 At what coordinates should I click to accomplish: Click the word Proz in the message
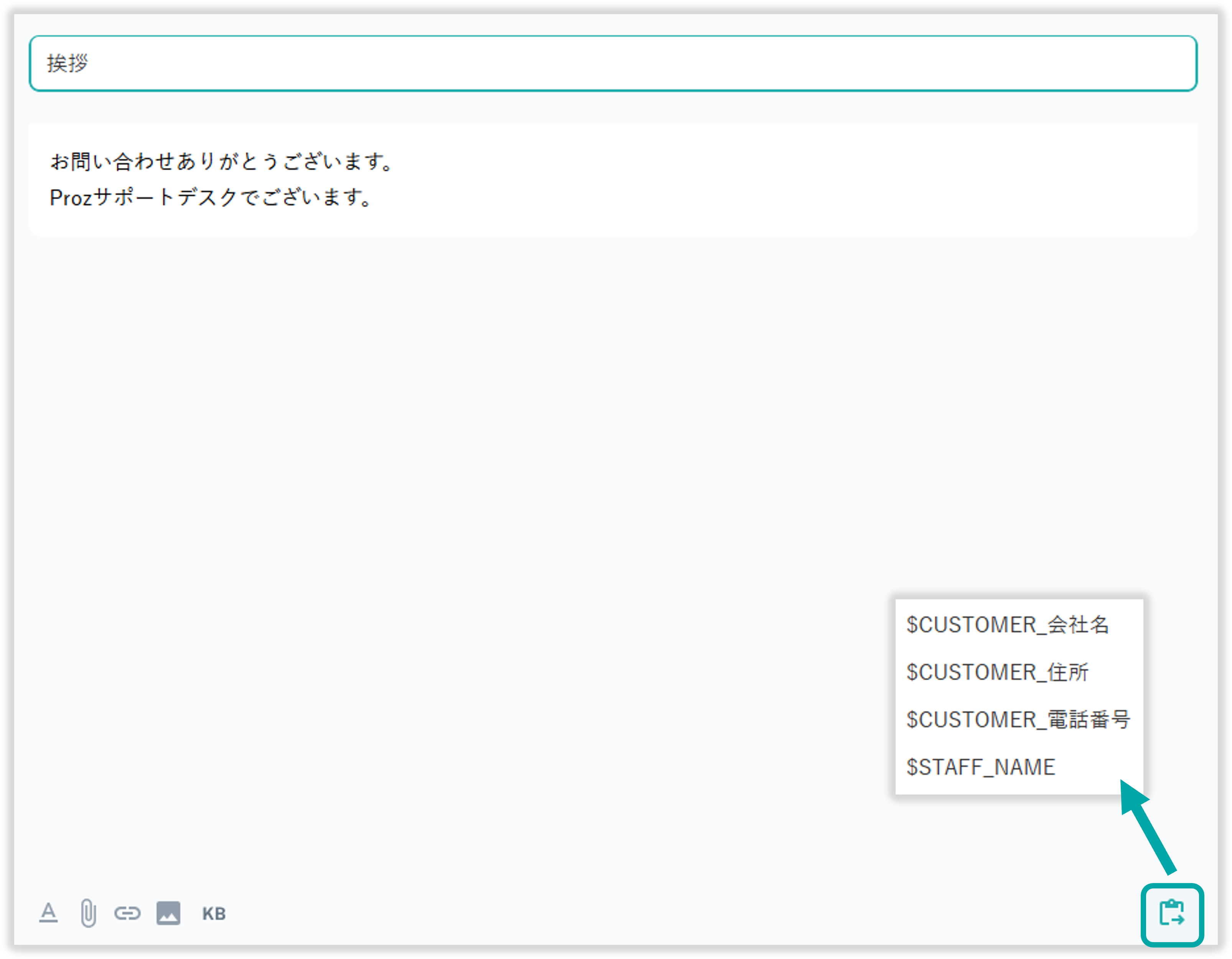(x=71, y=198)
